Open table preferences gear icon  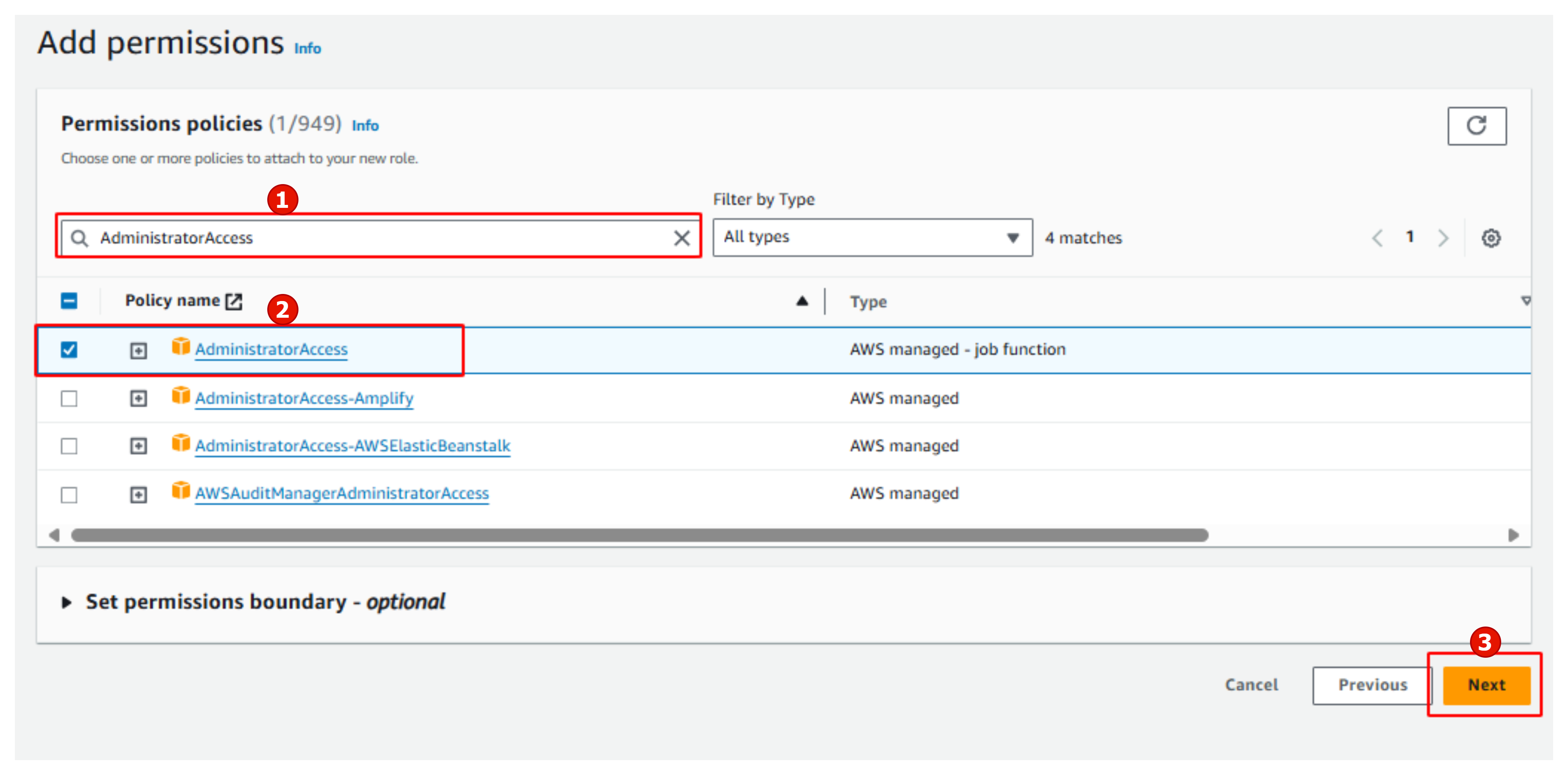pos(1491,238)
